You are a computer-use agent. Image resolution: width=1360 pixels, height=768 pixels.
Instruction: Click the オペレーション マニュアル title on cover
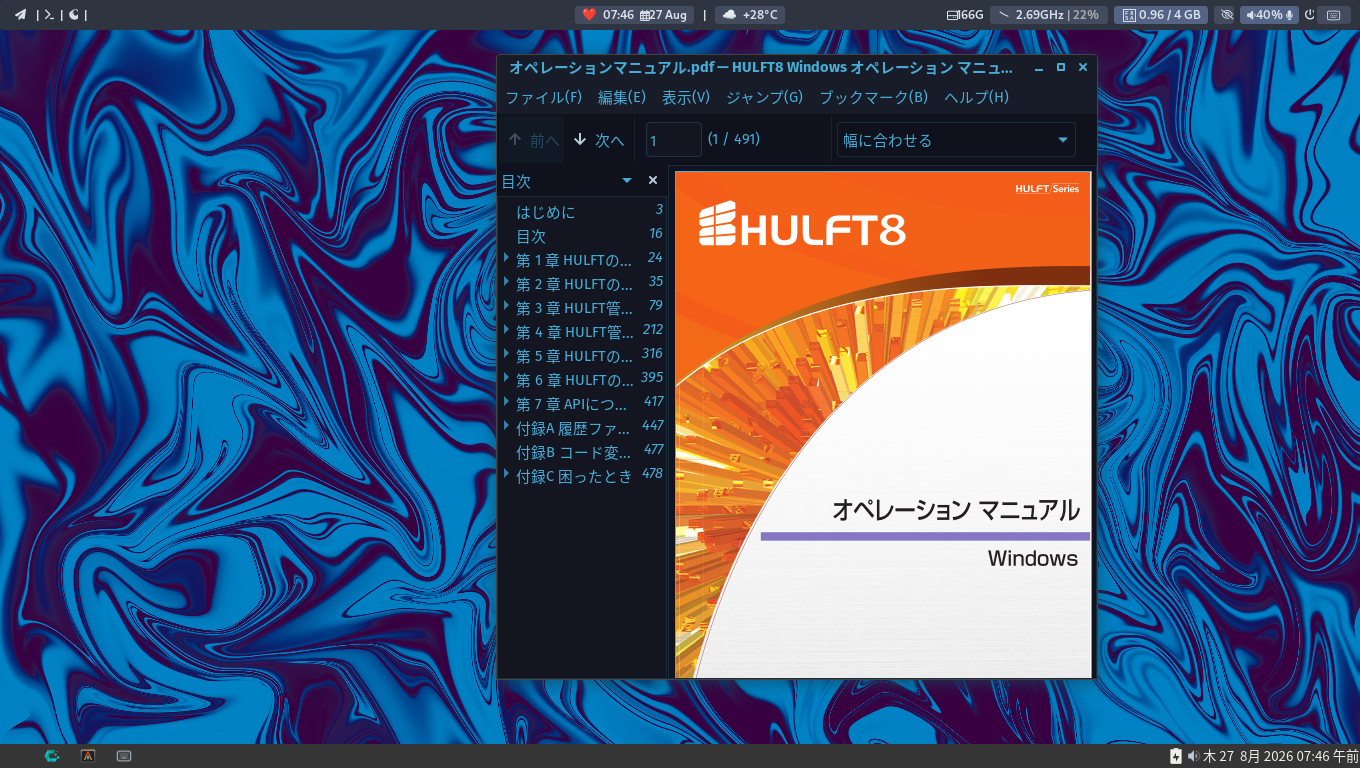pos(956,510)
